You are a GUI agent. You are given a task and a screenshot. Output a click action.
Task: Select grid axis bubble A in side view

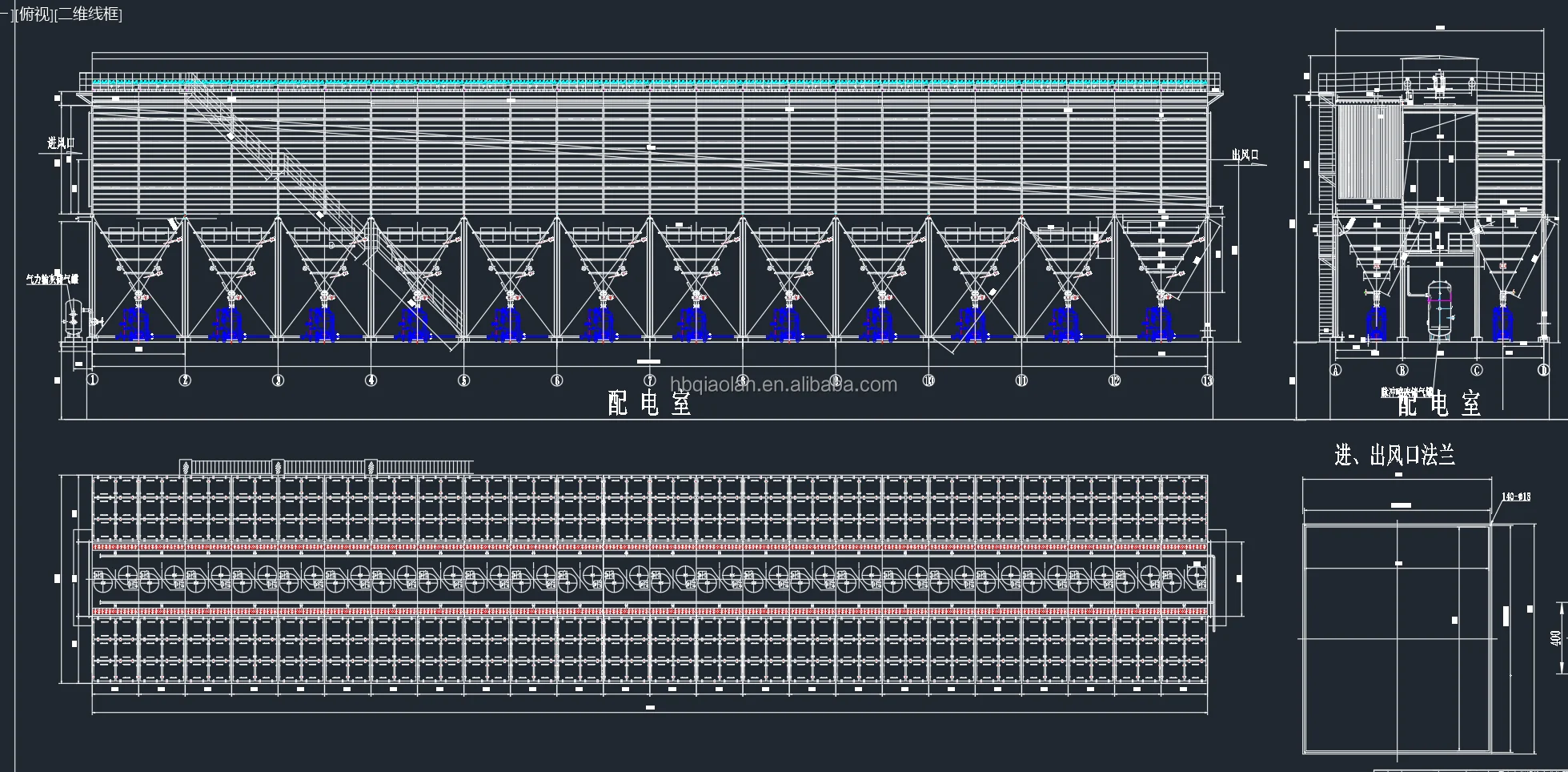(x=1335, y=370)
